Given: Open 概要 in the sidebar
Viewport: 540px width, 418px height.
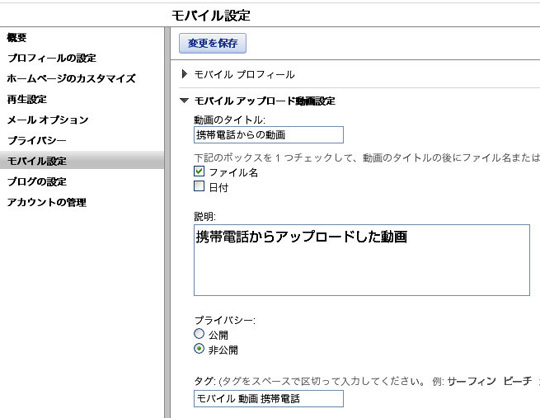Looking at the screenshot, I should (17, 38).
